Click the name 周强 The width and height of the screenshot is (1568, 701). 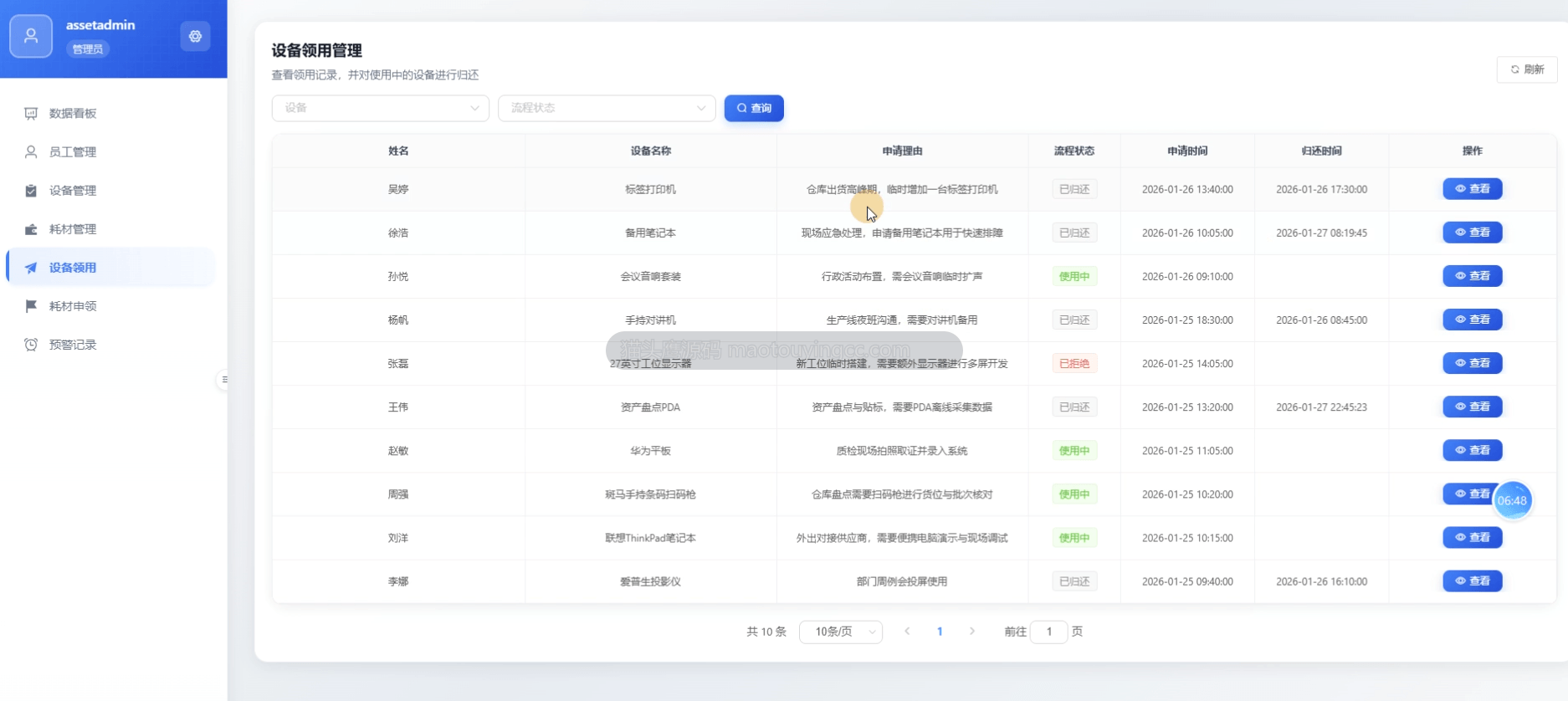coord(398,494)
